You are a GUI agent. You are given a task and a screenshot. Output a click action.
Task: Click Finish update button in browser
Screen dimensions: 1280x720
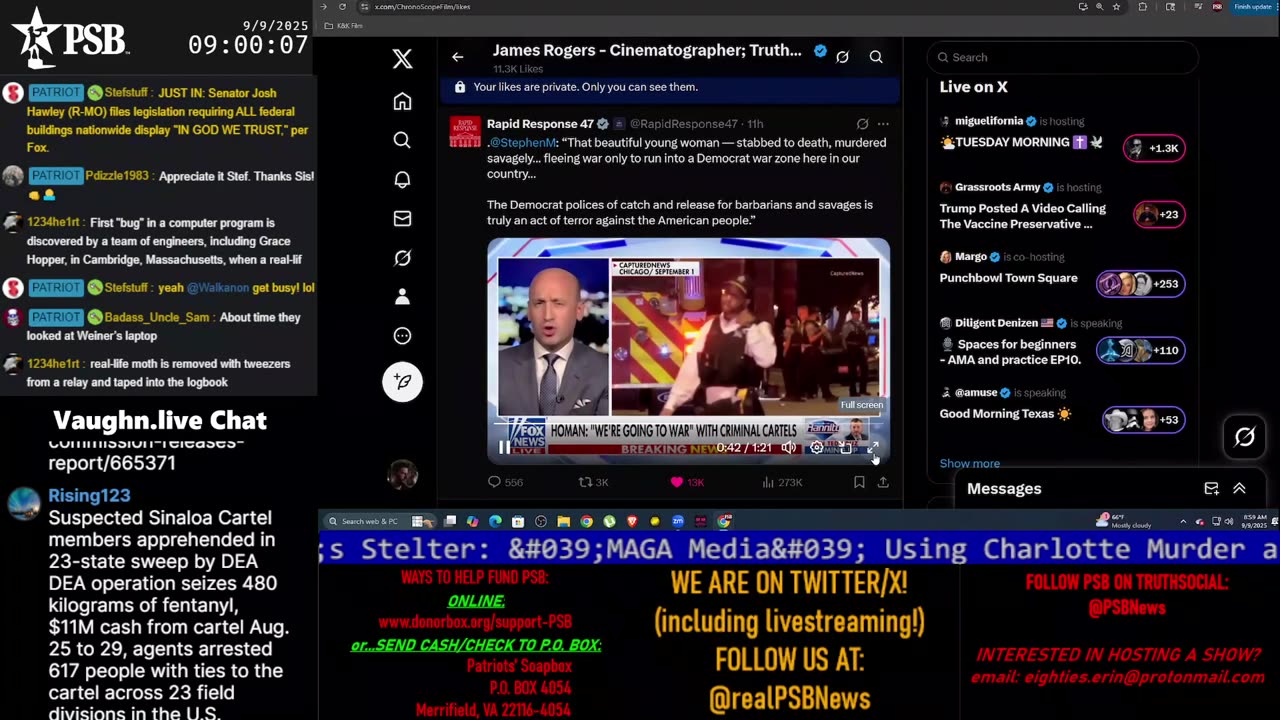click(x=1252, y=7)
